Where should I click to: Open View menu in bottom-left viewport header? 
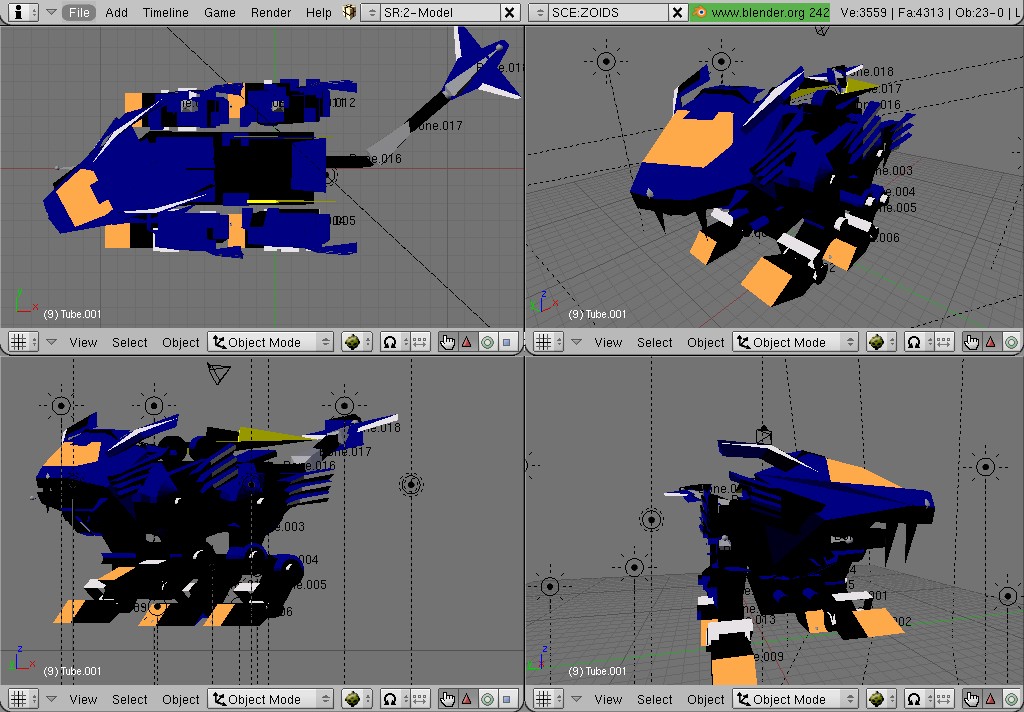[84, 700]
